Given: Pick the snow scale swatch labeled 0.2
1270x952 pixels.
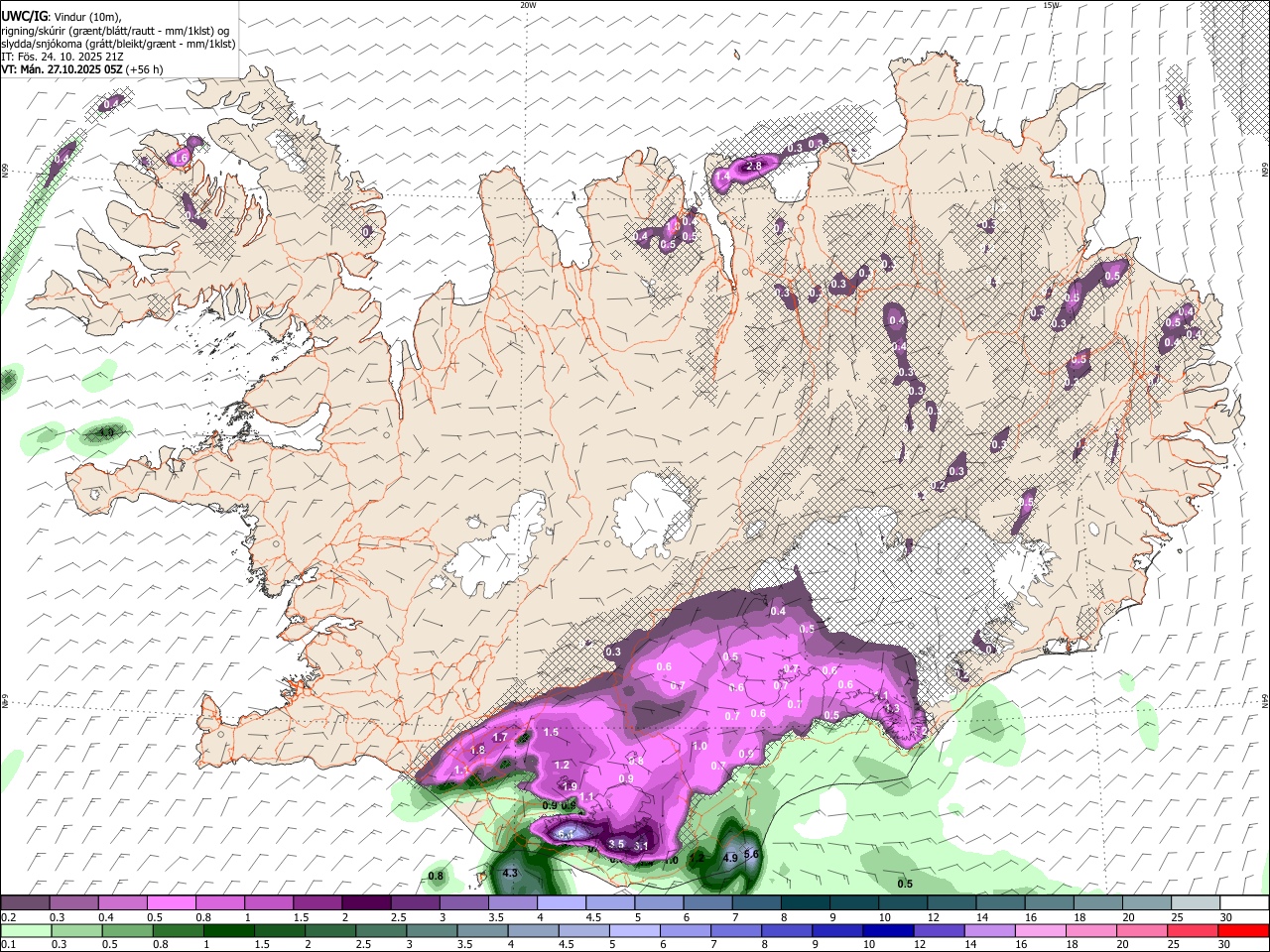Looking at the screenshot, I should (x=25, y=903).
